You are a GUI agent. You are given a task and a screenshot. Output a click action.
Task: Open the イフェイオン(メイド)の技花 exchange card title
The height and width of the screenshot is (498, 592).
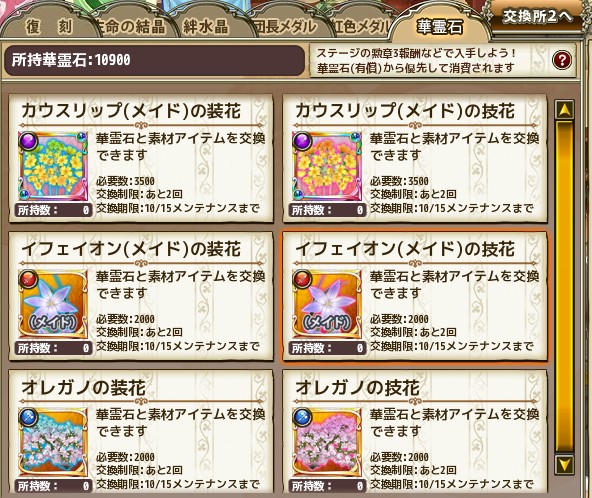[x=405, y=249]
